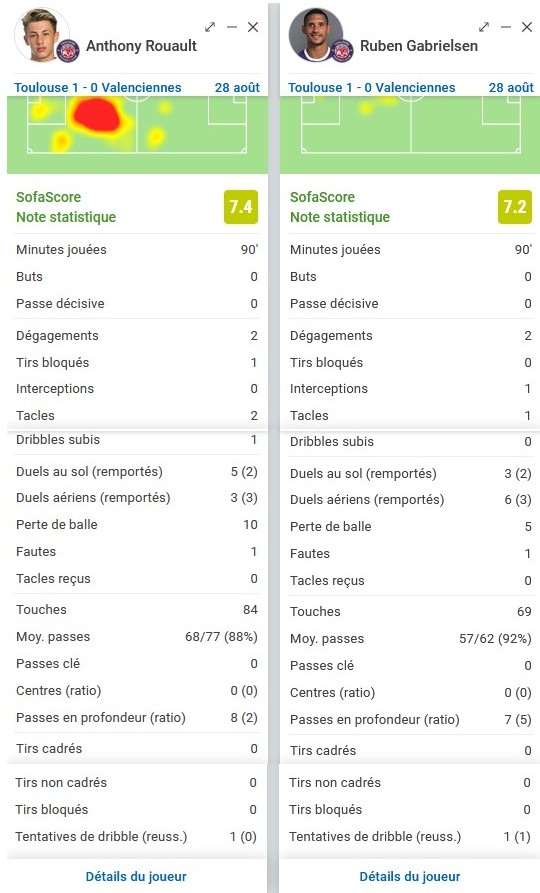Close the Anthony Rouault stats panel
The height and width of the screenshot is (893, 540).
coord(253,27)
